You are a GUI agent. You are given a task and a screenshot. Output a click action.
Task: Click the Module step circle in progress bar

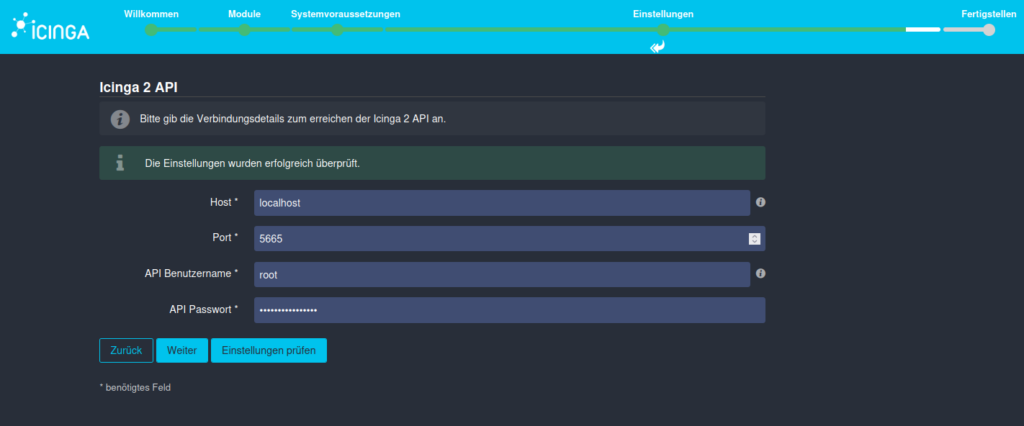pyautogui.click(x=244, y=30)
